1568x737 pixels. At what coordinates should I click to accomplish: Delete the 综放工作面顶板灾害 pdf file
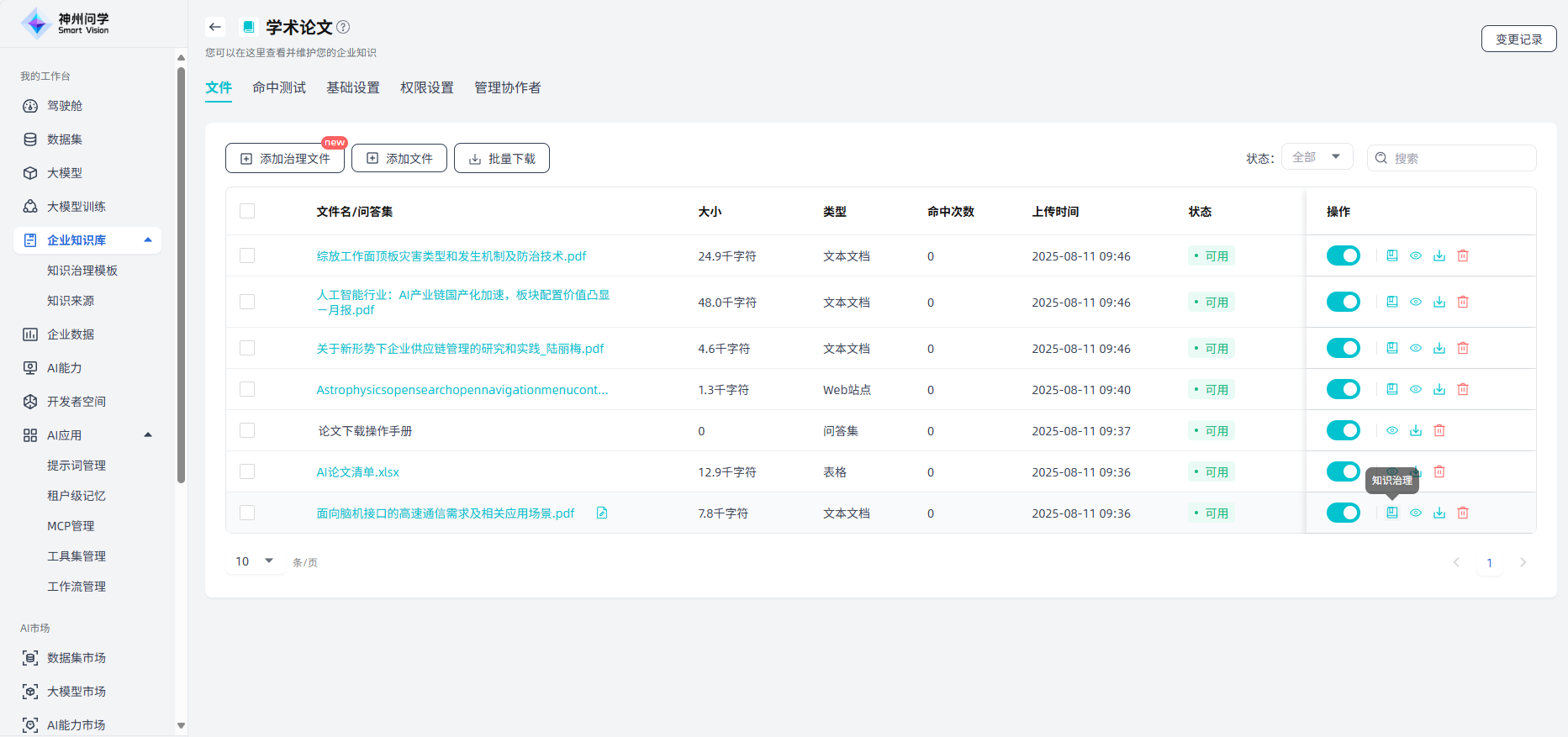pos(1463,255)
